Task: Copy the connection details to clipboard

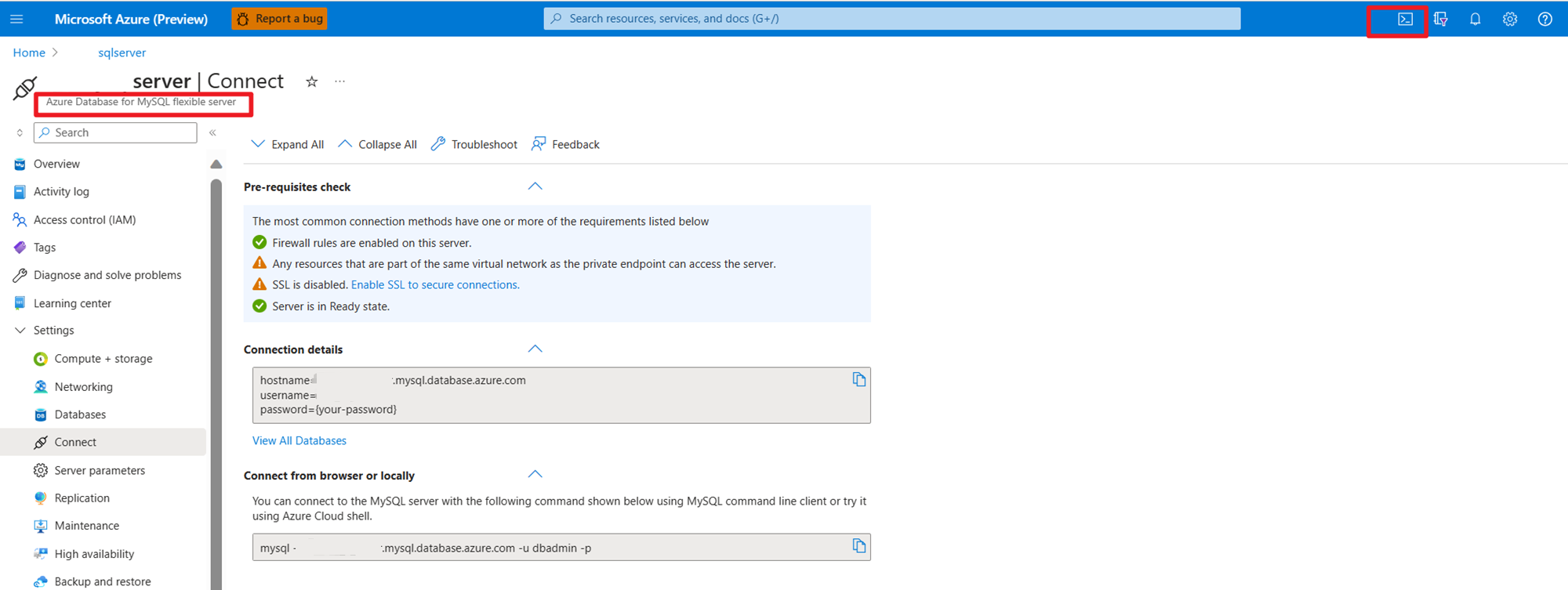Action: tap(859, 379)
